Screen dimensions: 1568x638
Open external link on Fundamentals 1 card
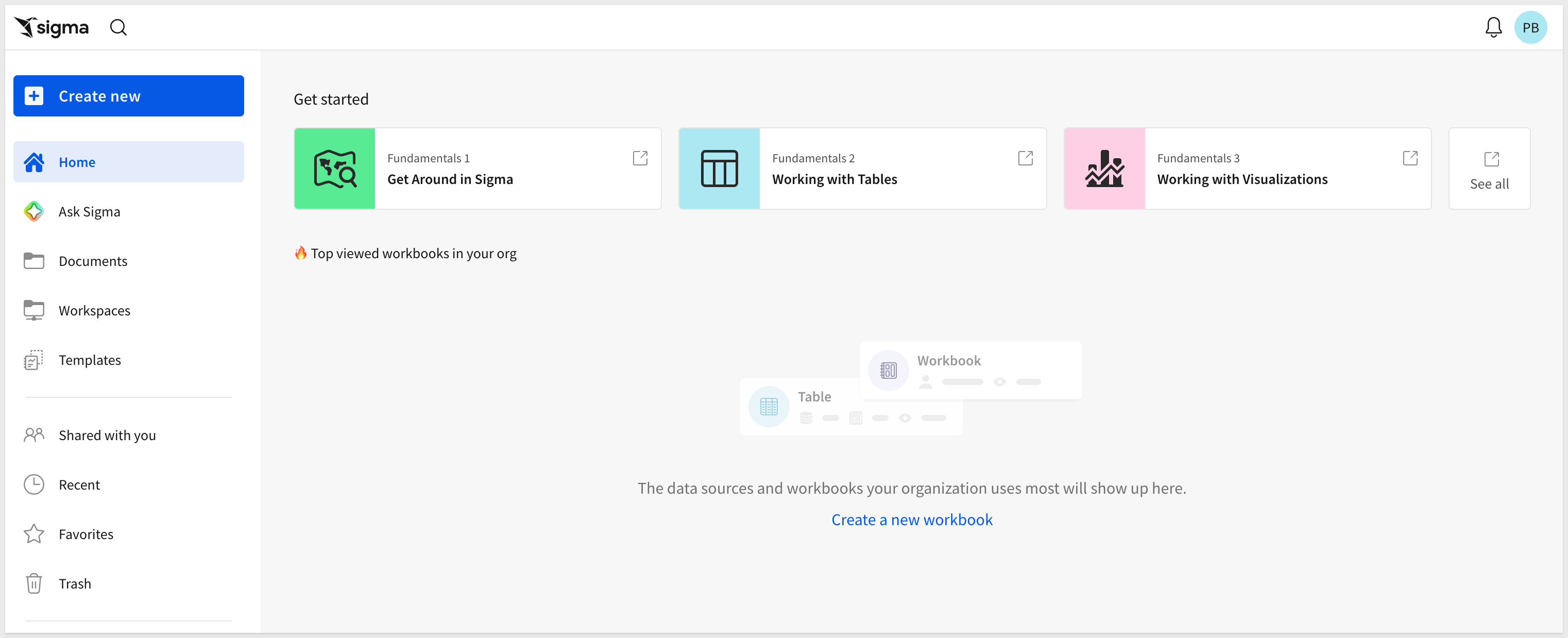coord(640,158)
